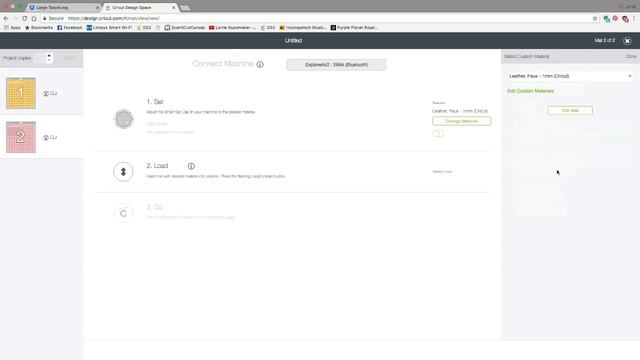Open the Leather, Faux 1mm material dropdown
The width and height of the screenshot is (640, 360).
569,76
